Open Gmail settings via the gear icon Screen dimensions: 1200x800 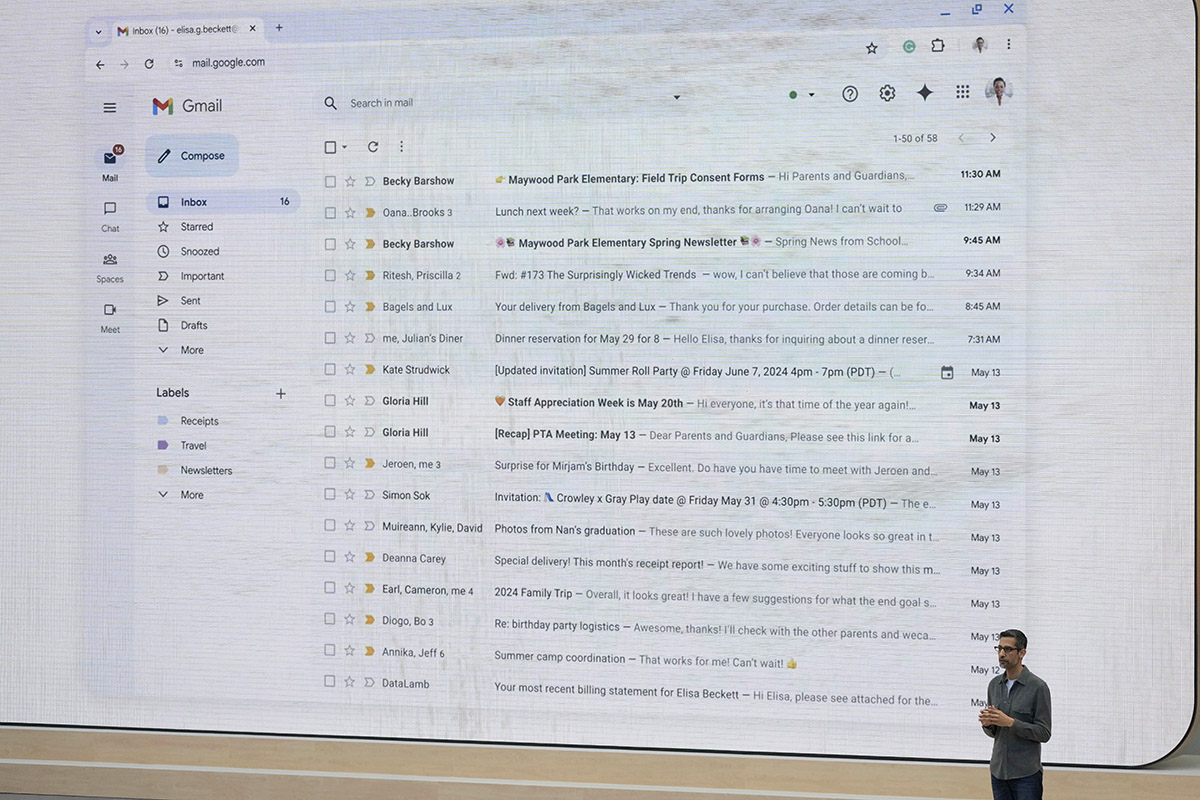click(886, 92)
